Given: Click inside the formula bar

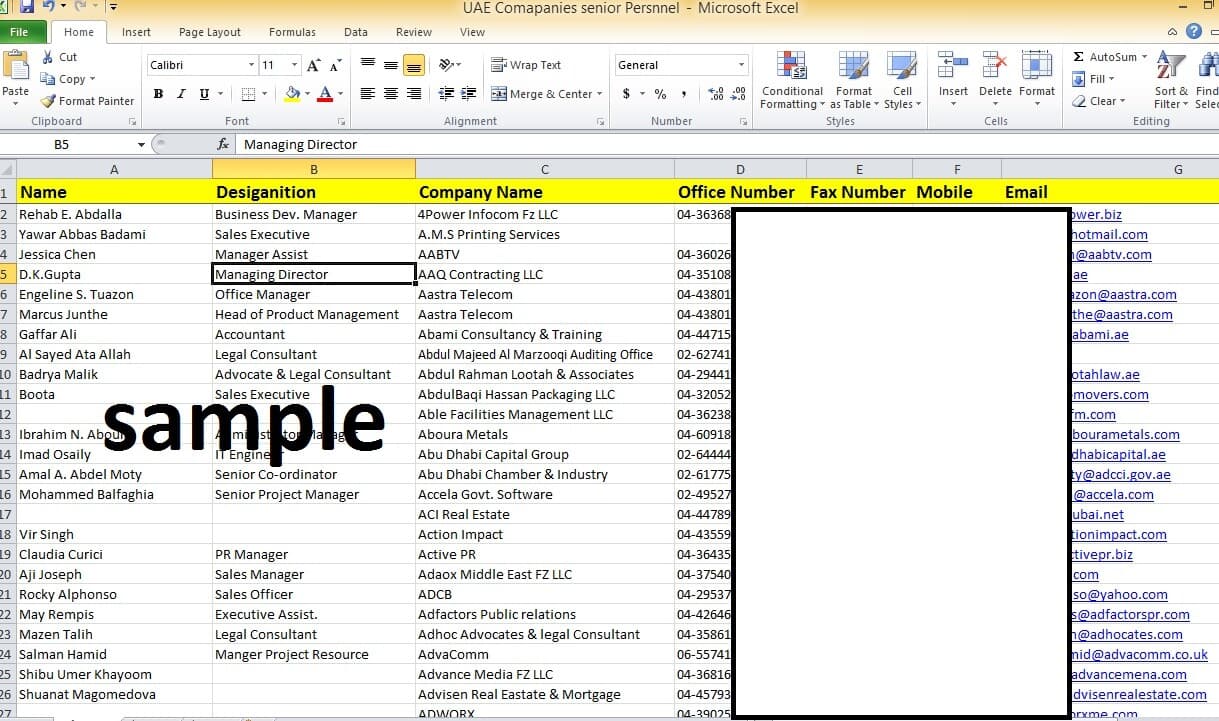Looking at the screenshot, I should click(400, 144).
